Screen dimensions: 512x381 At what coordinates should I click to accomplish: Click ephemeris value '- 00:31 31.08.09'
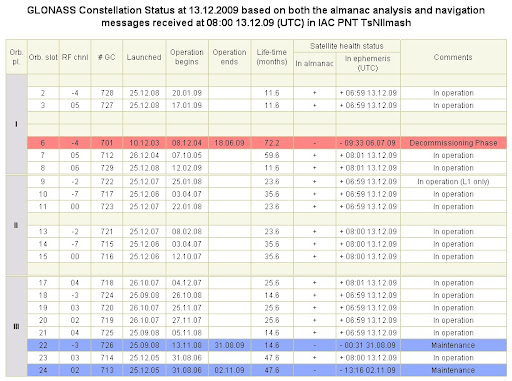368,345
